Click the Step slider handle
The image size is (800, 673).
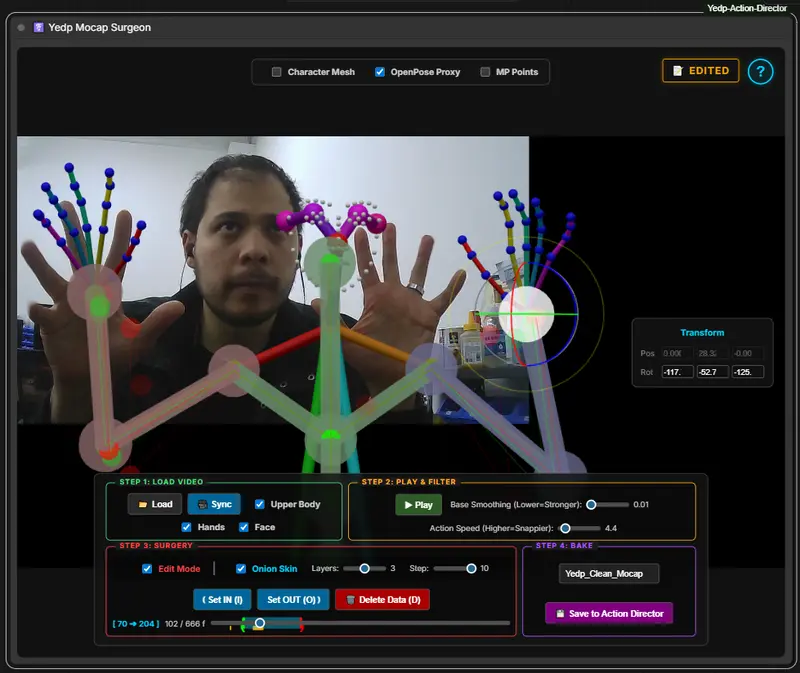tap(471, 568)
